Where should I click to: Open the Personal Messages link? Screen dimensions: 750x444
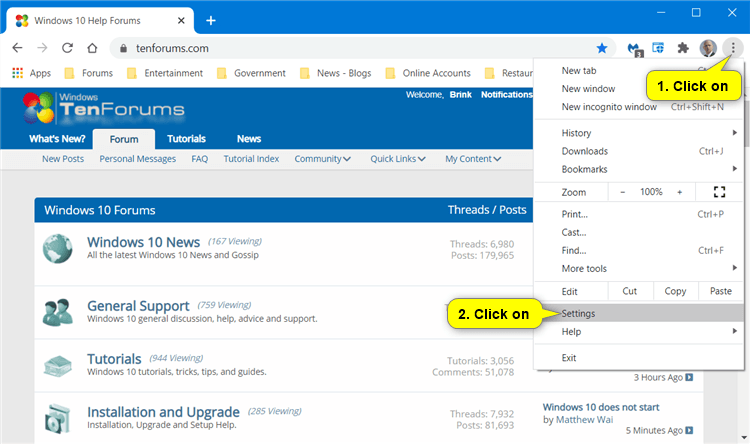pyautogui.click(x=138, y=159)
